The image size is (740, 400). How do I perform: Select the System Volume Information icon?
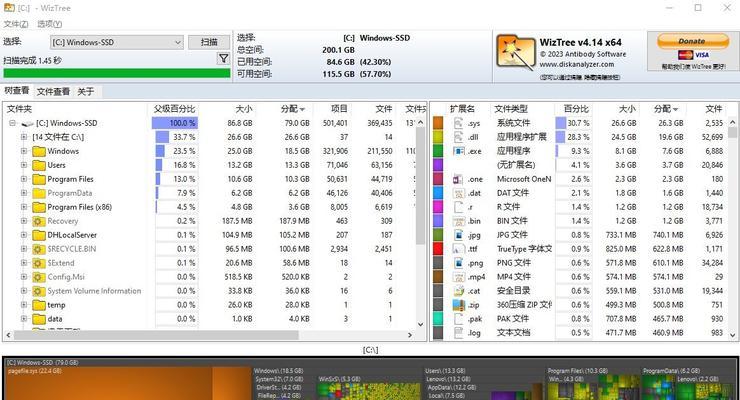(39, 291)
